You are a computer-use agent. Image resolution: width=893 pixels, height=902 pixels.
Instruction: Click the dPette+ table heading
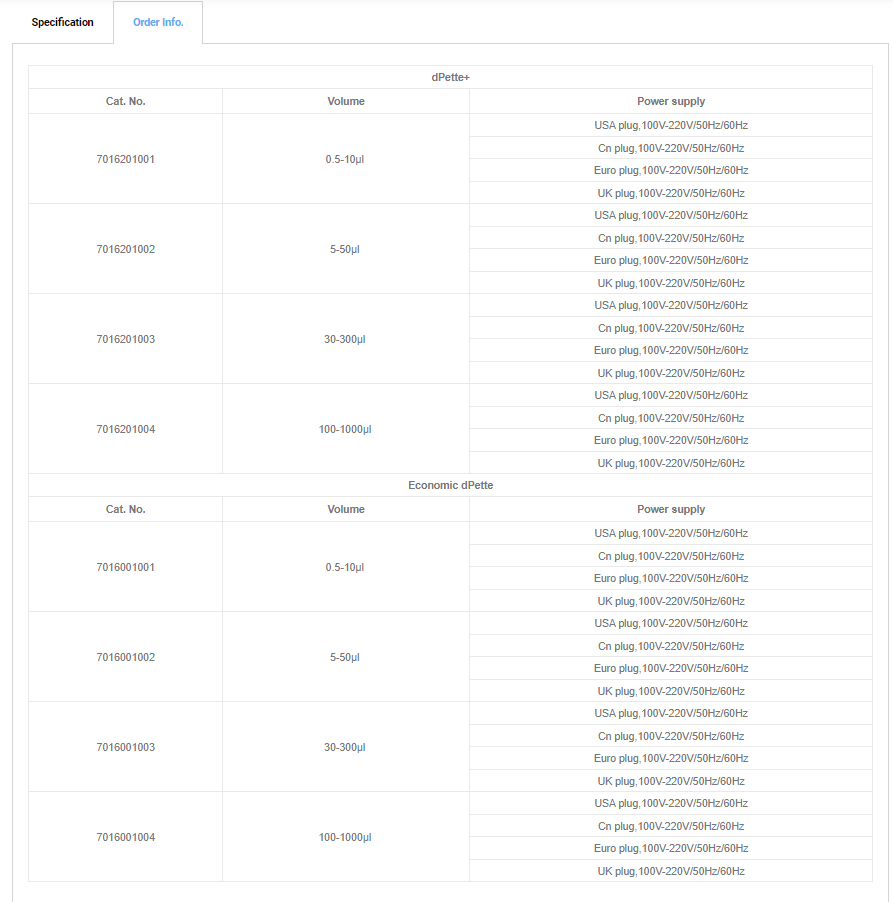click(x=450, y=77)
